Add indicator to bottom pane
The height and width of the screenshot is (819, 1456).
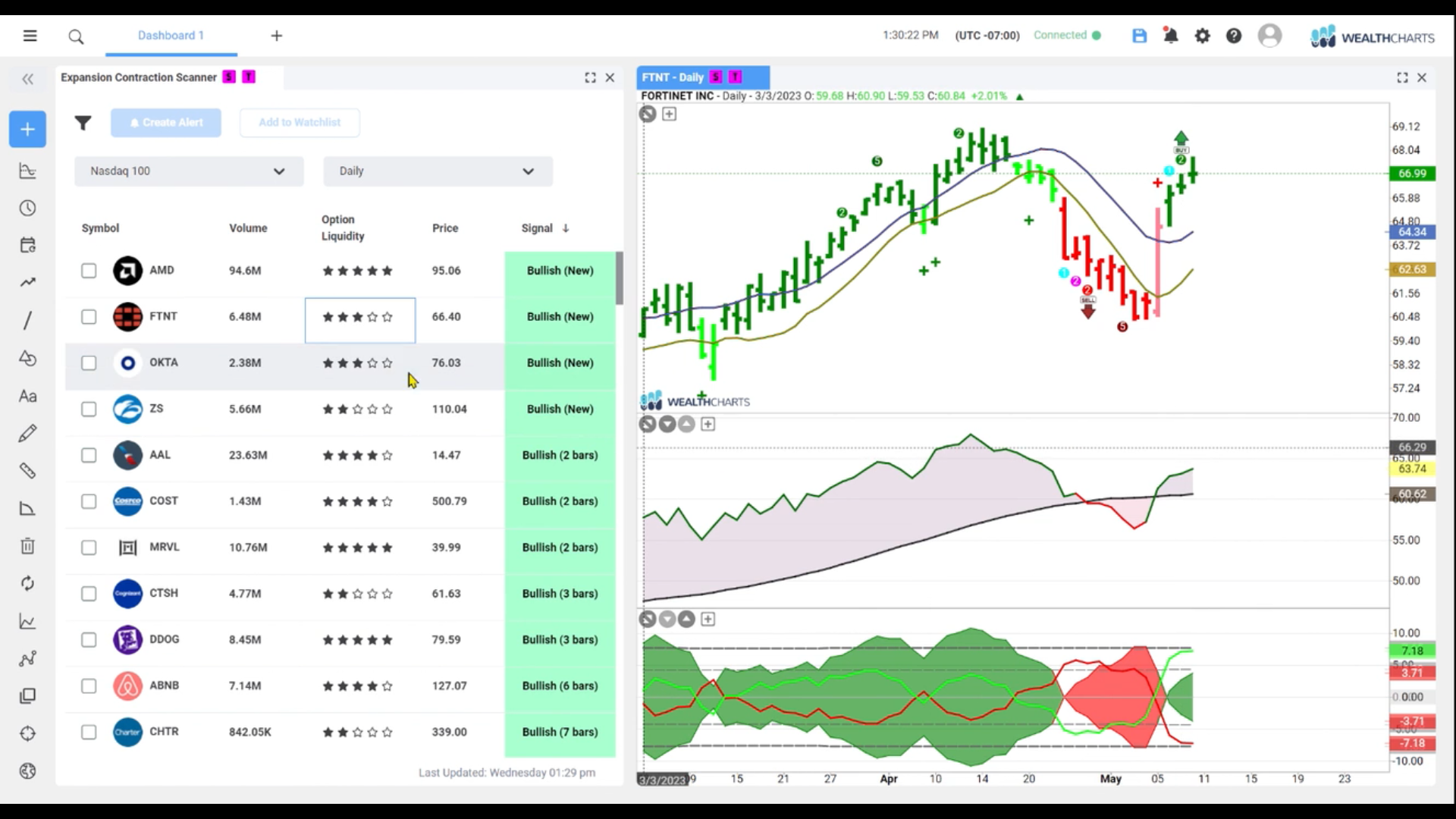(x=708, y=620)
